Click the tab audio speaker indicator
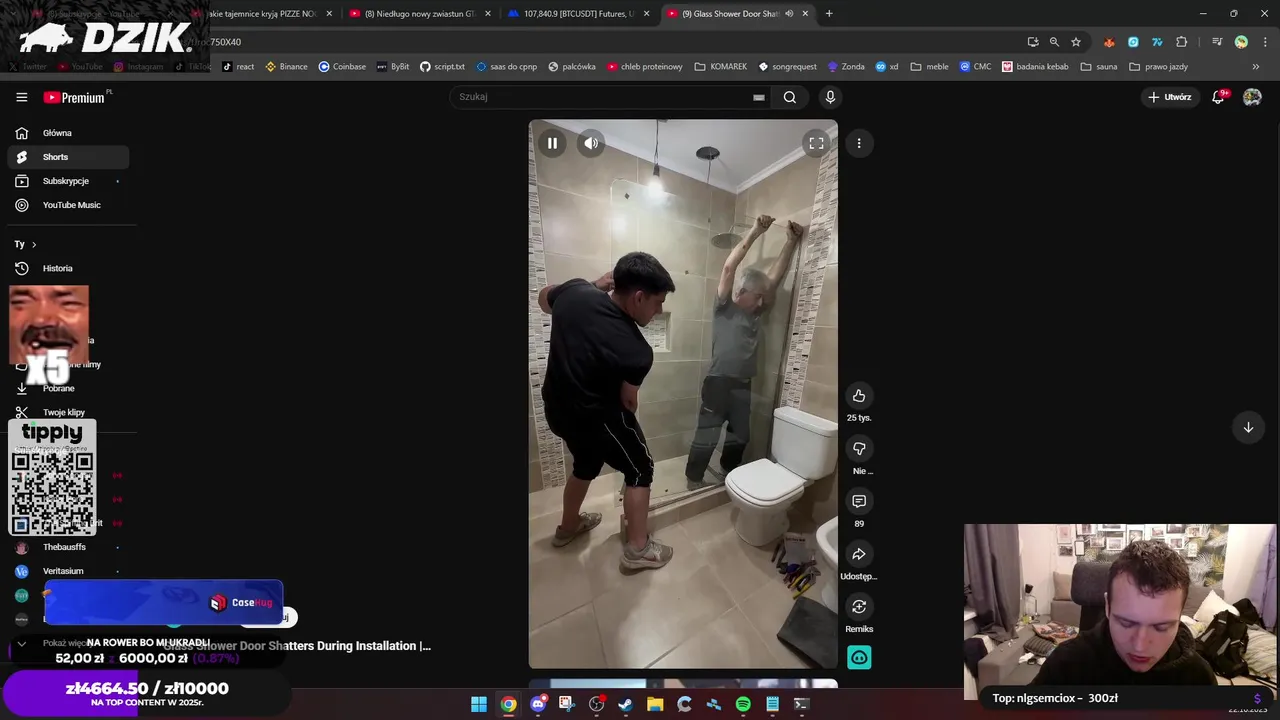 pos(789,14)
